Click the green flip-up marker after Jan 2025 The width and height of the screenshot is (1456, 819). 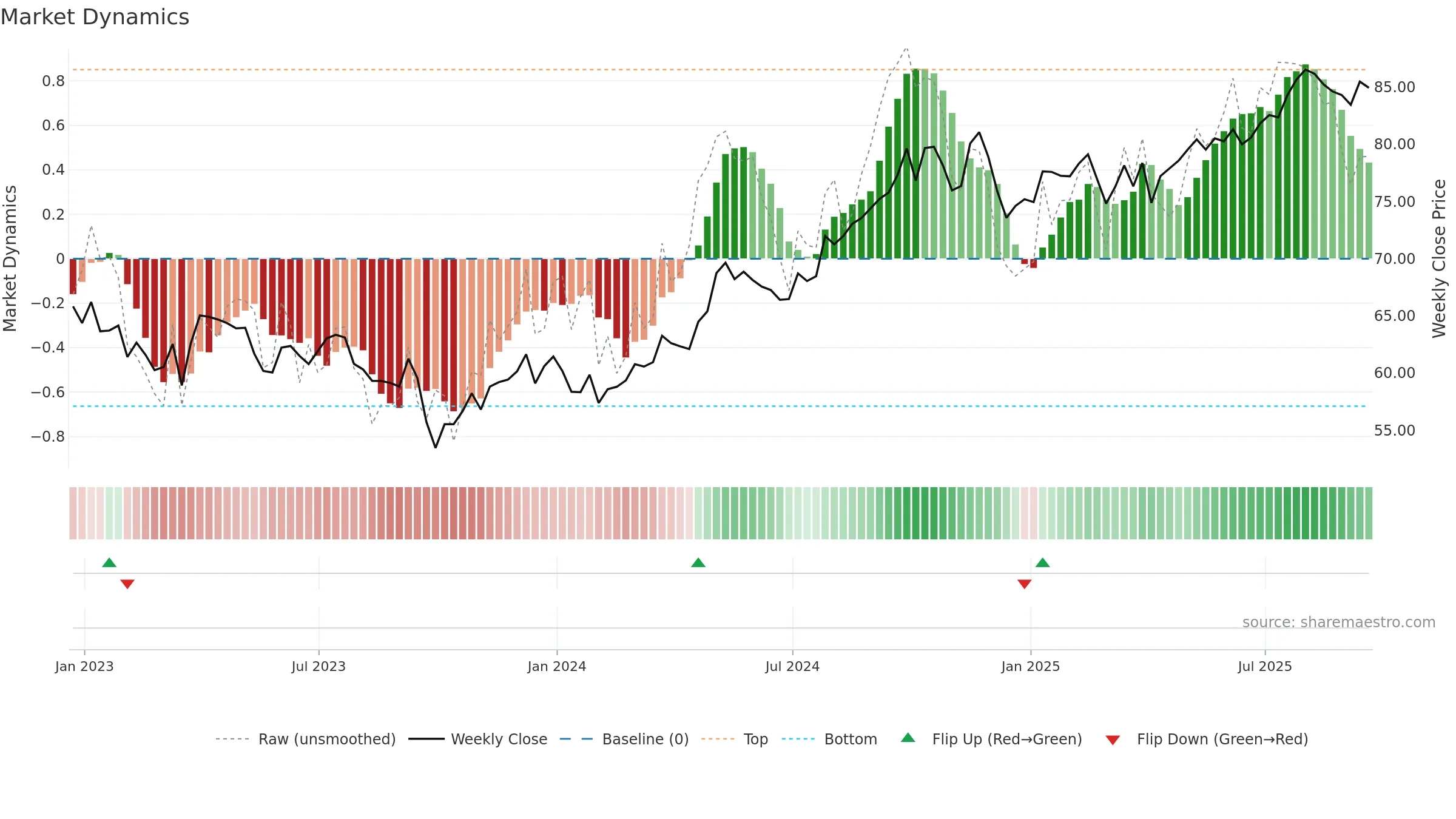[x=1043, y=562]
